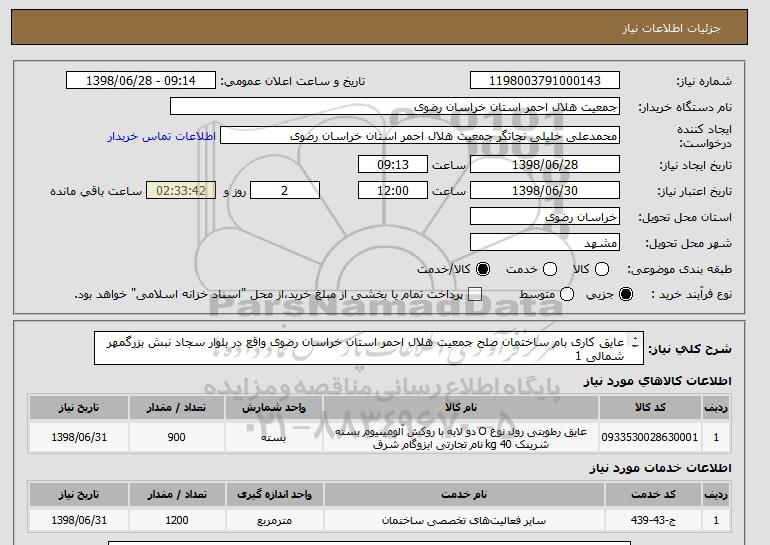The height and width of the screenshot is (545, 770).
Task: Click the delivery province field خراسان رضوی
Action: coord(545,217)
